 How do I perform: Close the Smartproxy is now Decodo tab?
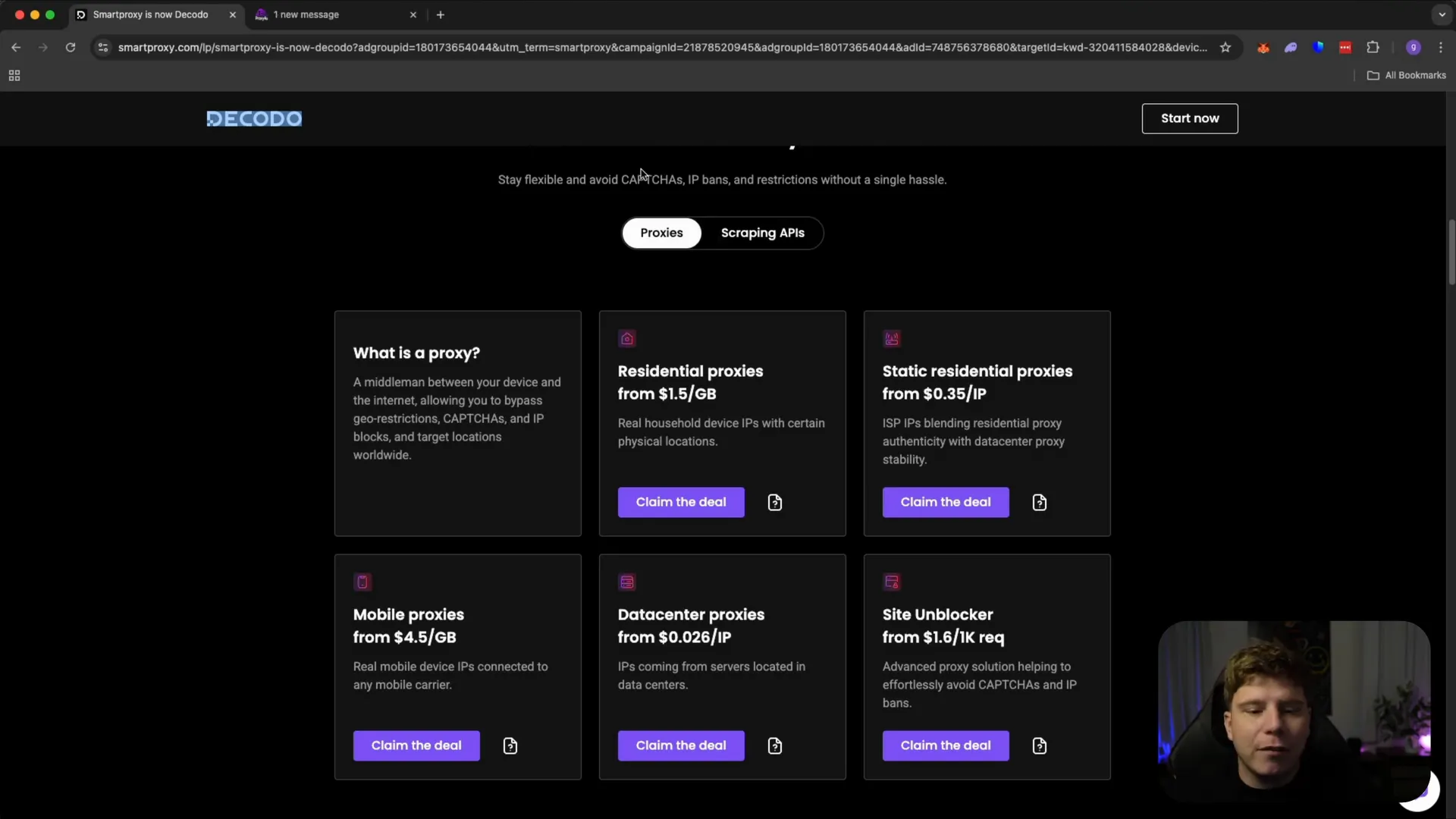(233, 14)
